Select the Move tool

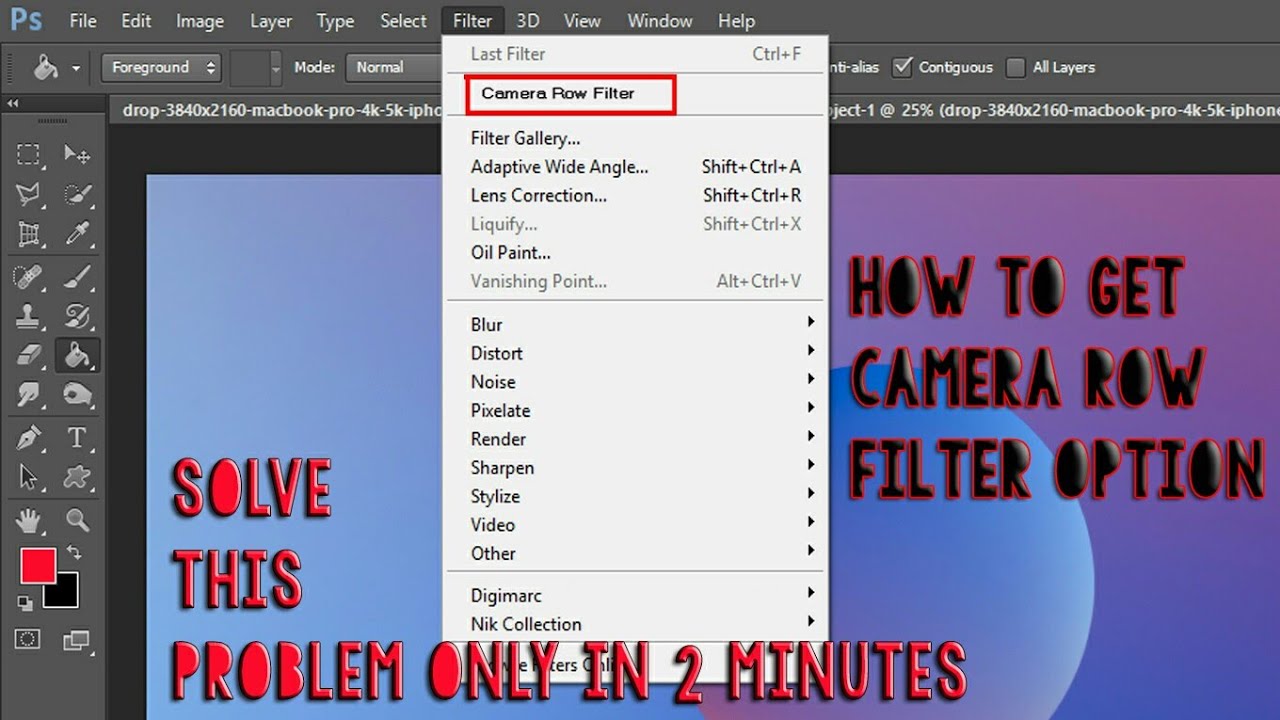(x=77, y=154)
